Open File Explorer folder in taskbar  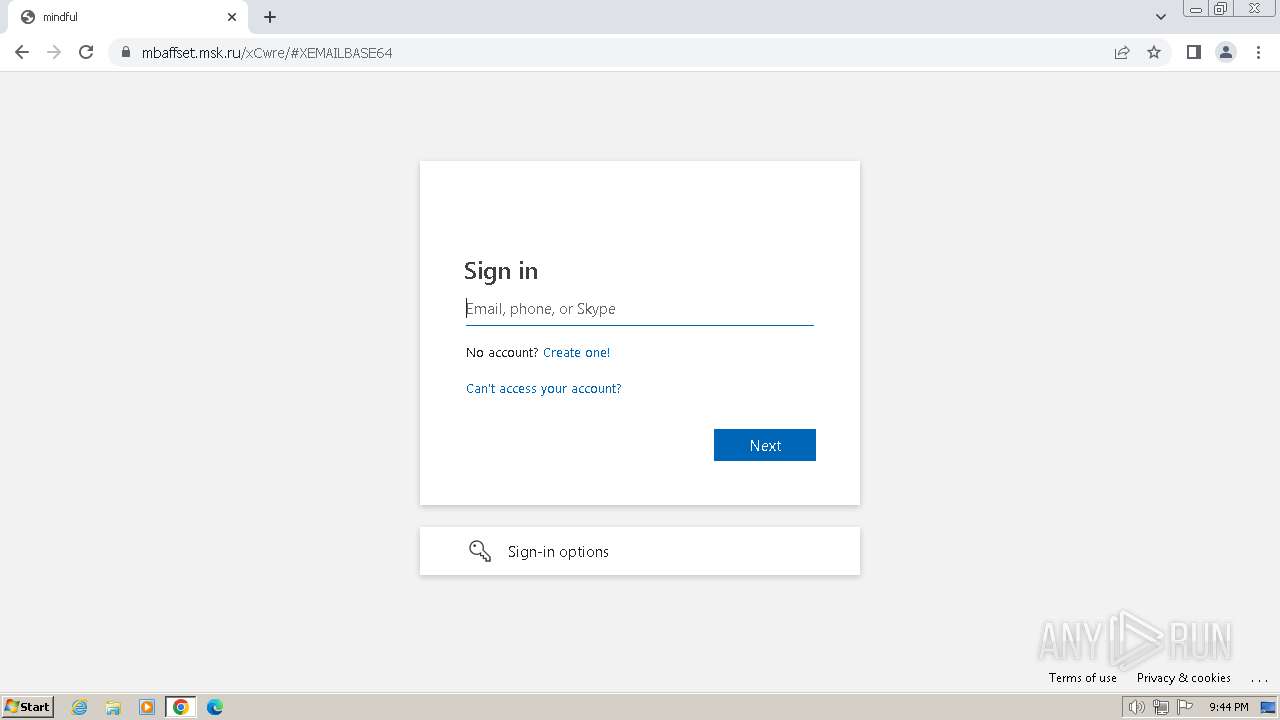coord(113,707)
